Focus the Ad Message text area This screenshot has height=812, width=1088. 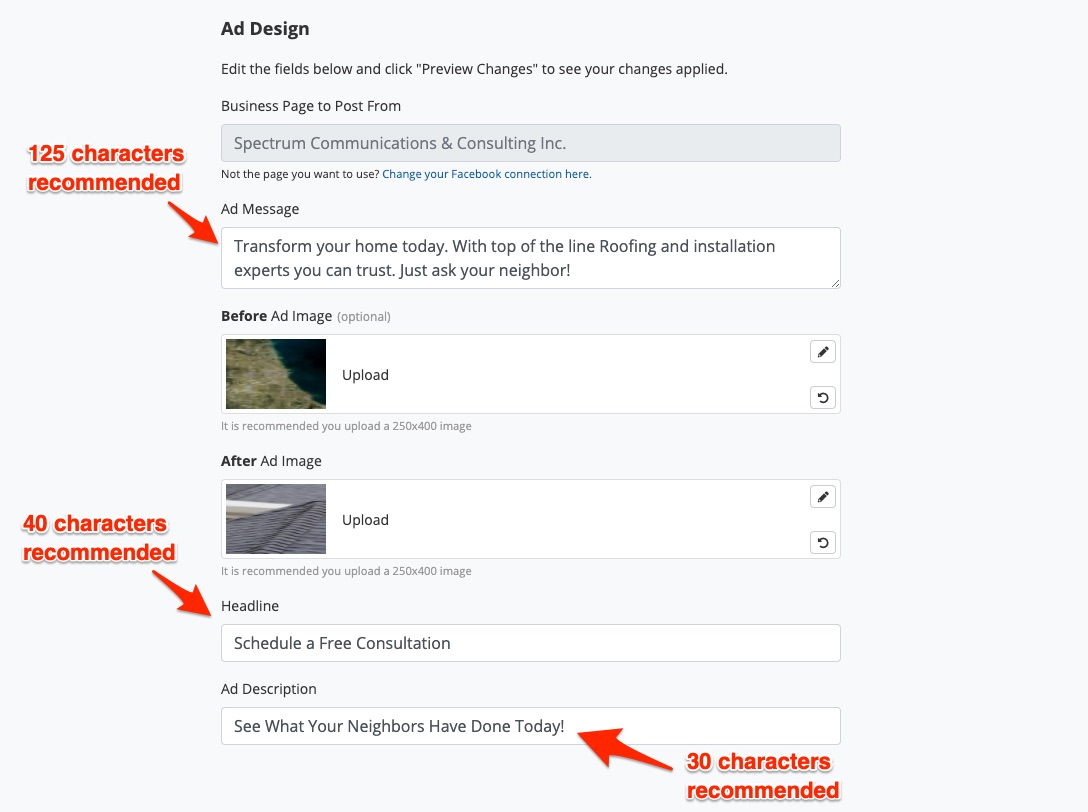pyautogui.click(x=530, y=258)
